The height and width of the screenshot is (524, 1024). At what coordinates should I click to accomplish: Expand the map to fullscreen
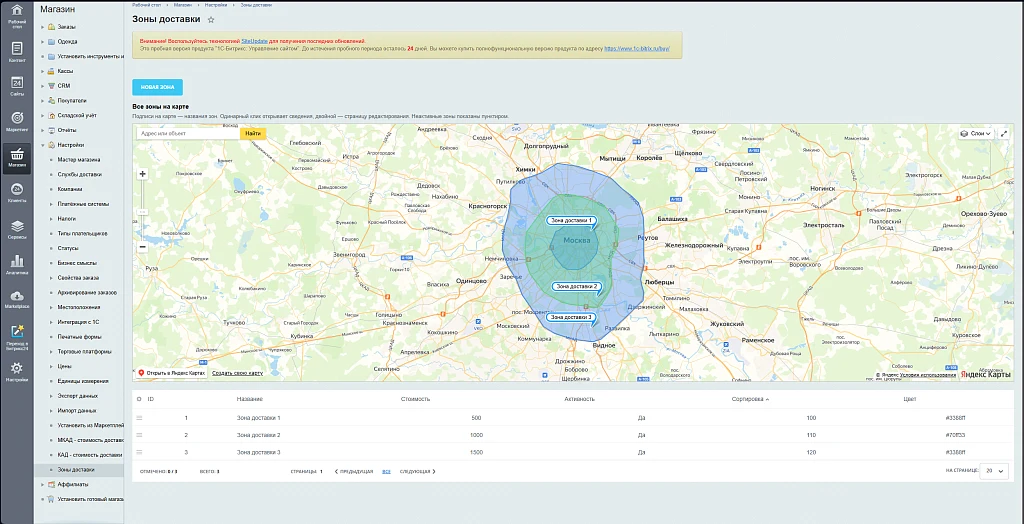coord(1004,133)
